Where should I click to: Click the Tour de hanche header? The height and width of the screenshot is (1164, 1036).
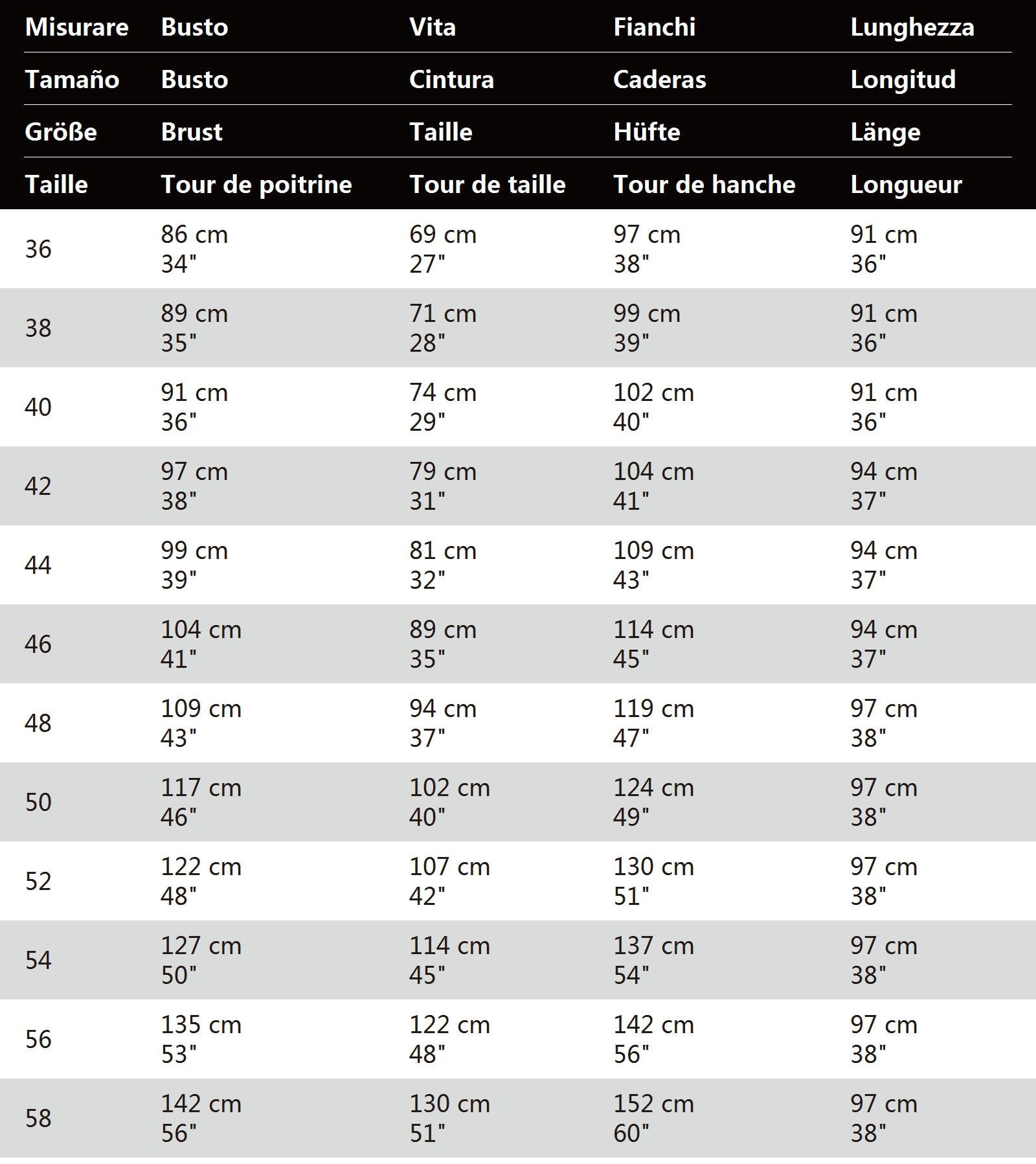point(704,185)
